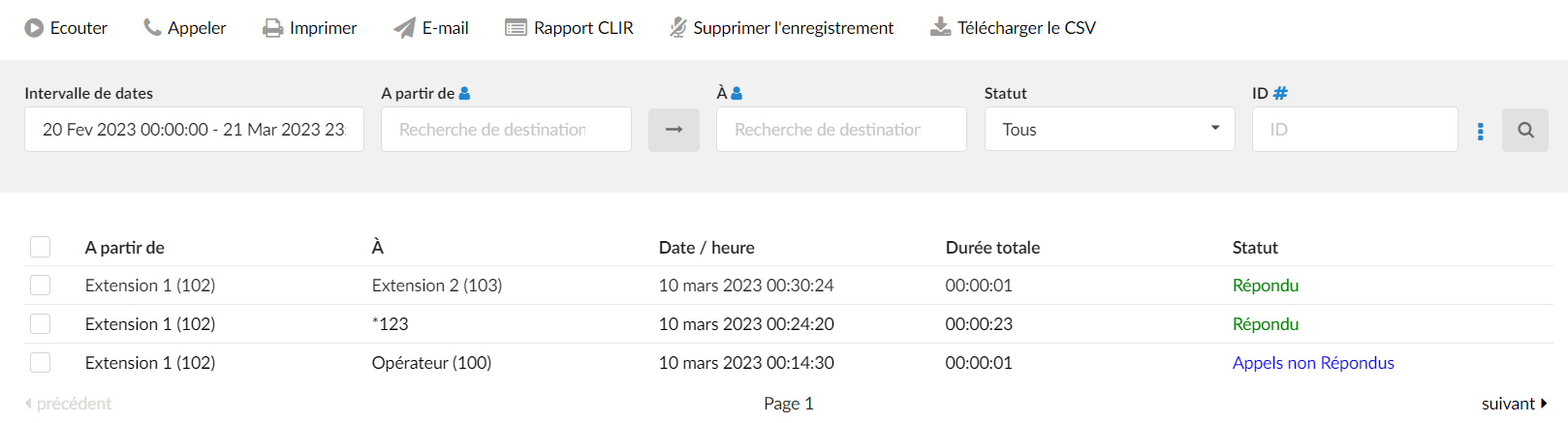
Task: Click Supprimer l'enregistrement microphone icon
Action: (x=678, y=28)
